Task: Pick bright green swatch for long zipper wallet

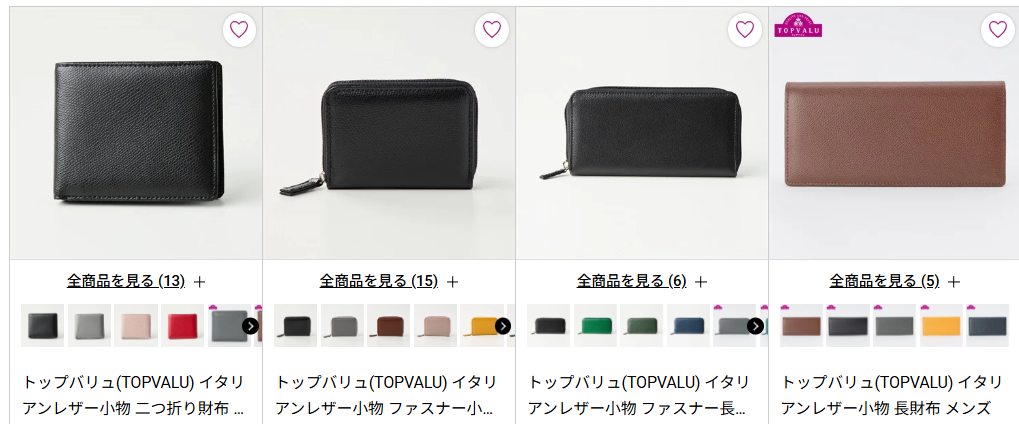Action: coord(595,325)
